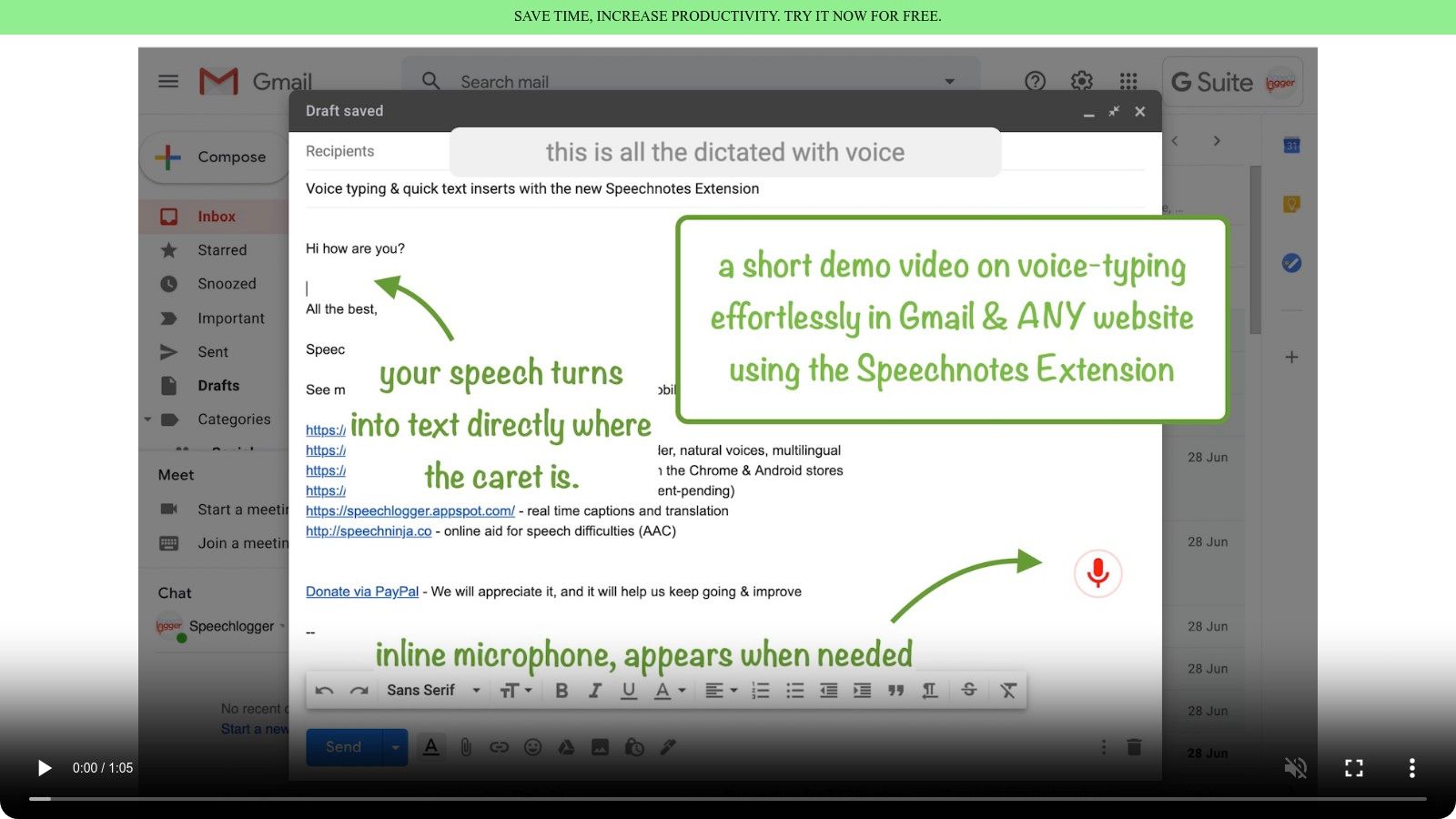Turn on confidential mode
1456x819 pixels.
coord(633,746)
